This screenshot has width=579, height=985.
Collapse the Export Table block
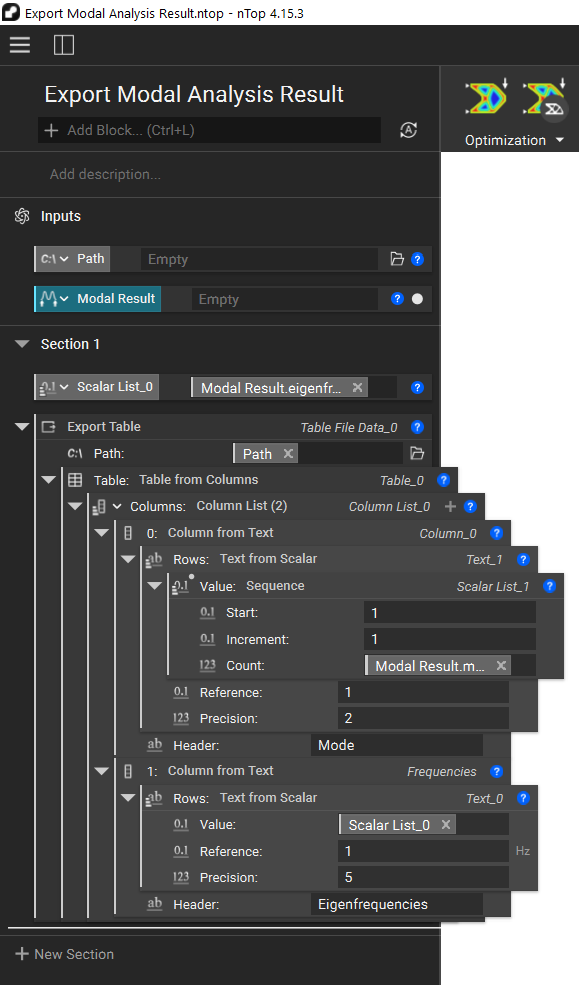point(22,427)
